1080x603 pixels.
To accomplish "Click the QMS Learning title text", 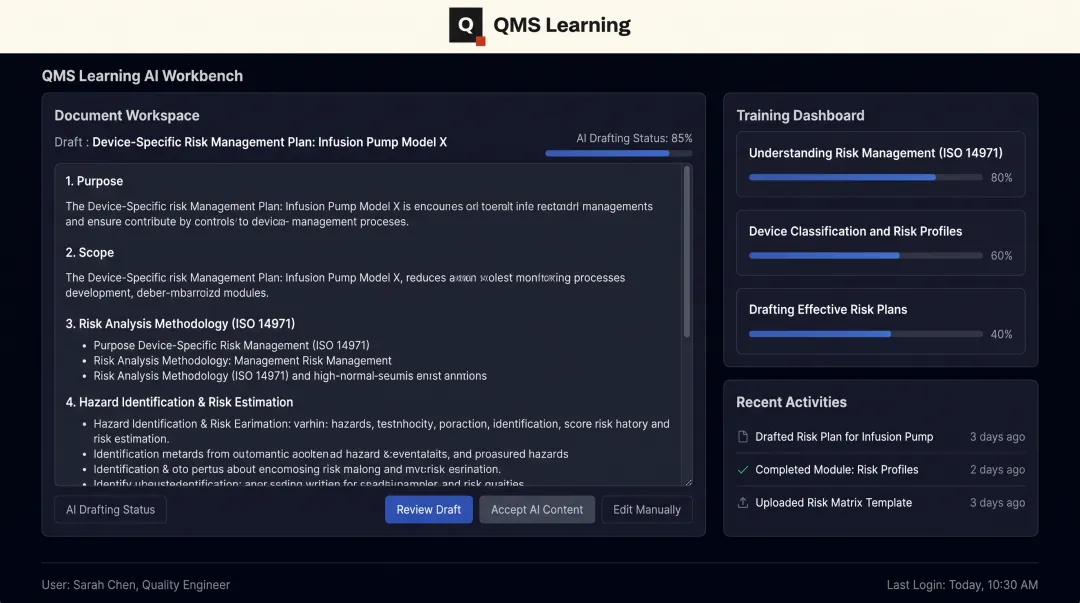I will (x=561, y=25).
